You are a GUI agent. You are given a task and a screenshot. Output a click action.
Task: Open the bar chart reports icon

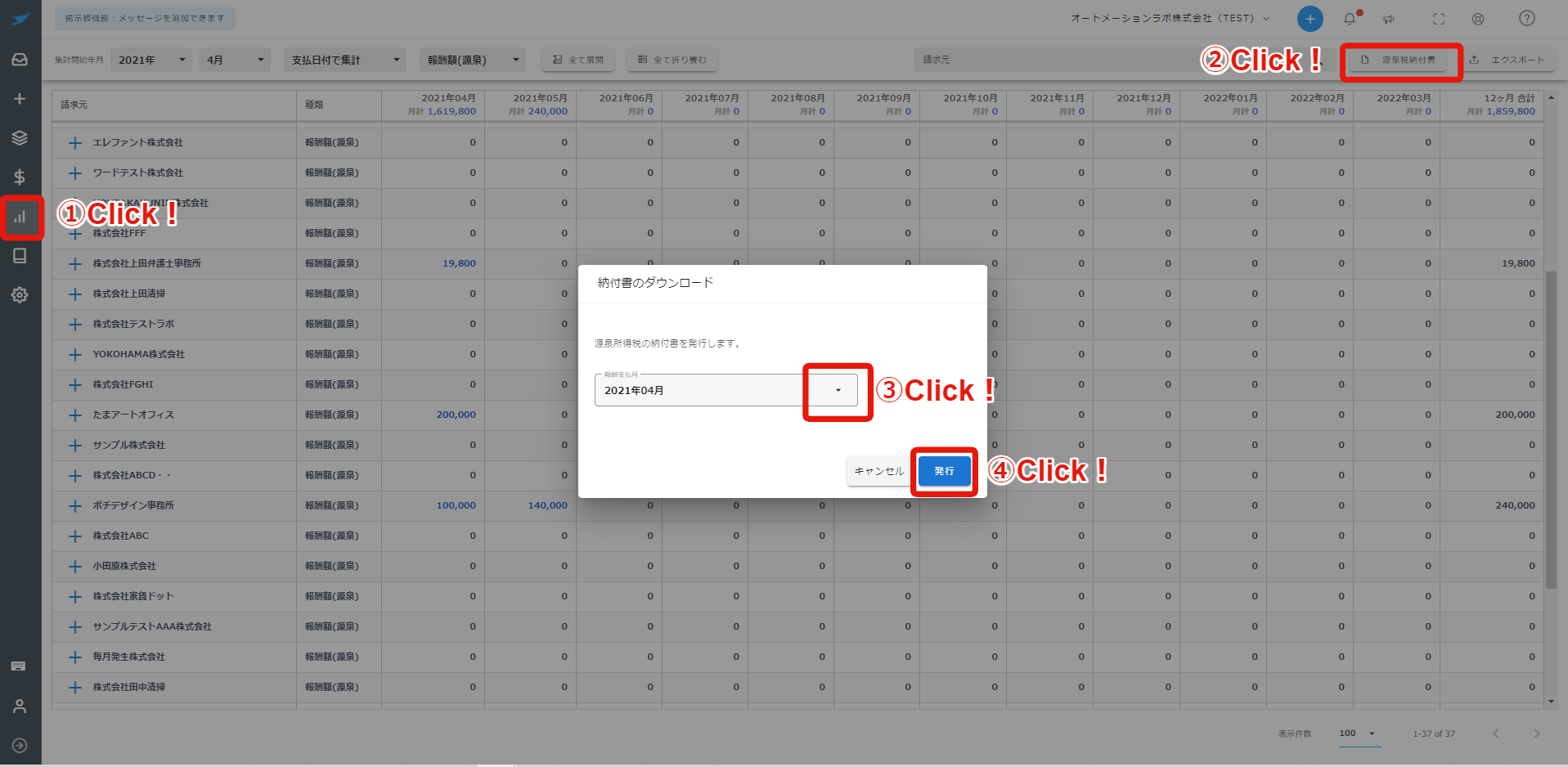20,217
